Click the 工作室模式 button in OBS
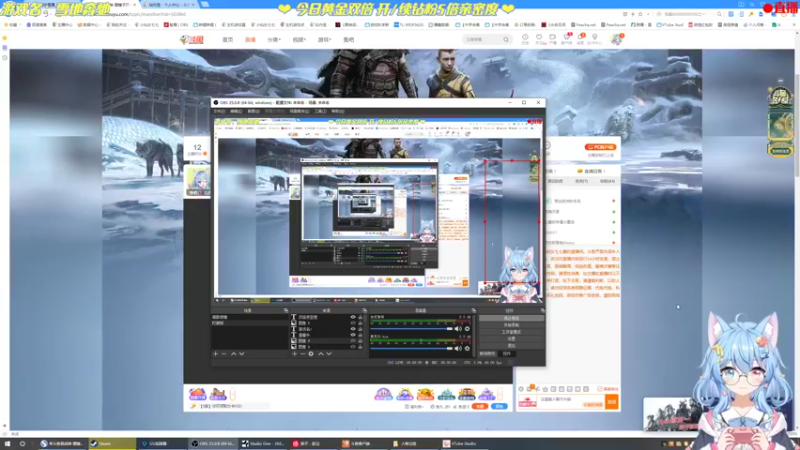The image size is (800, 450). (511, 332)
